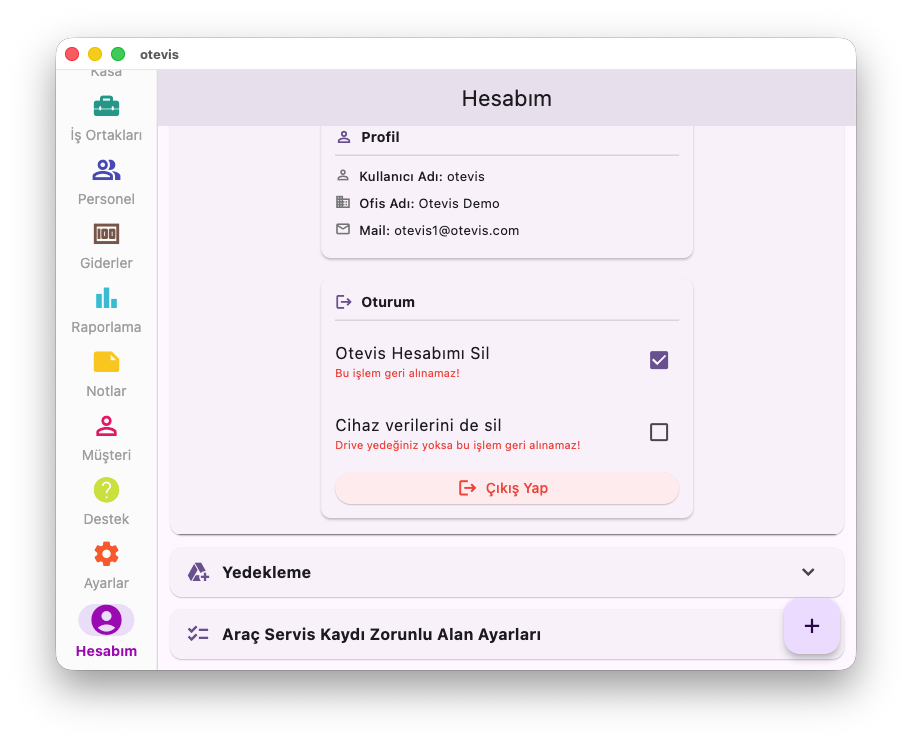
Task: Click the Profil section header
Action: coord(380,137)
